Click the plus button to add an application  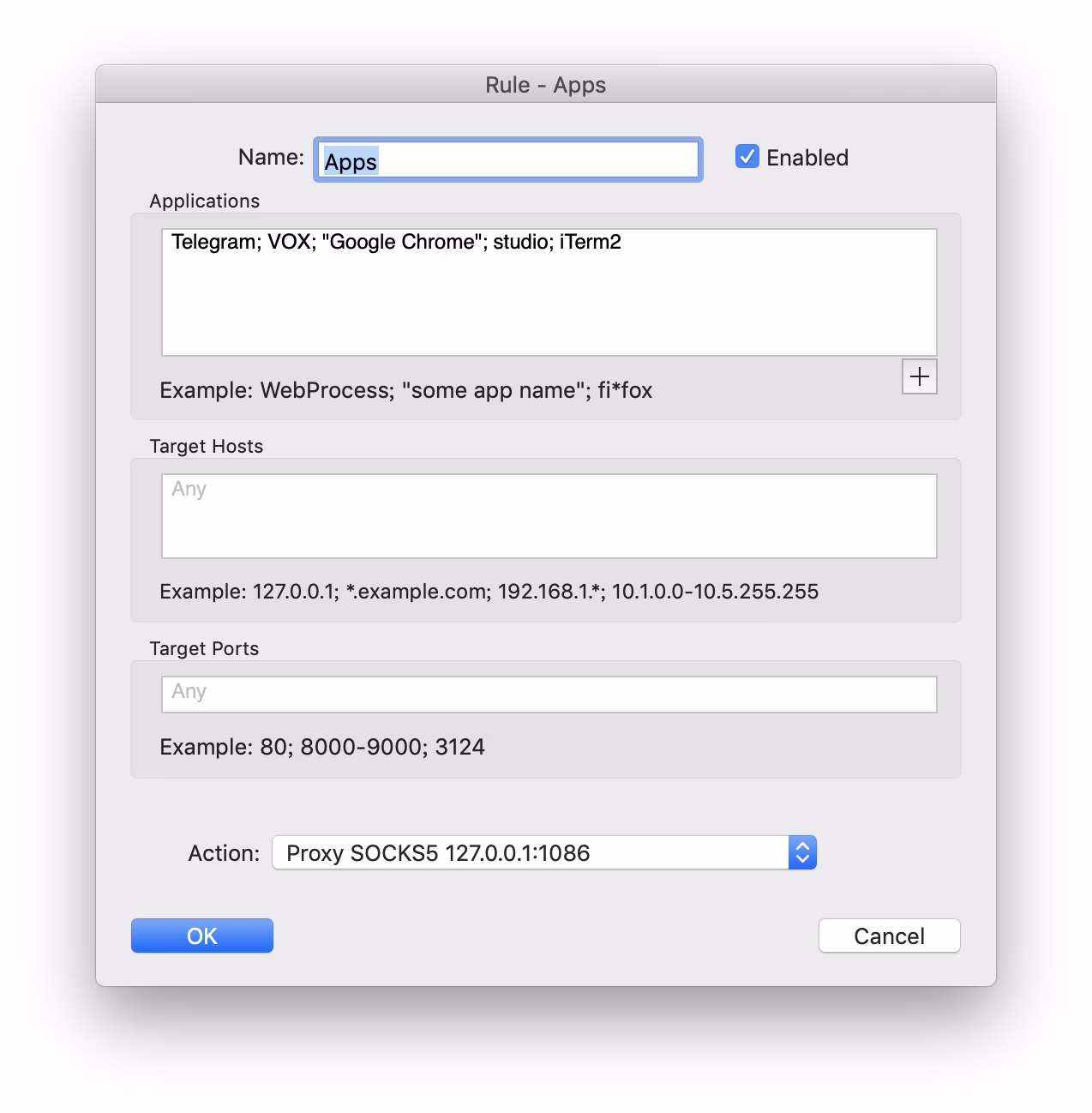pos(919,376)
